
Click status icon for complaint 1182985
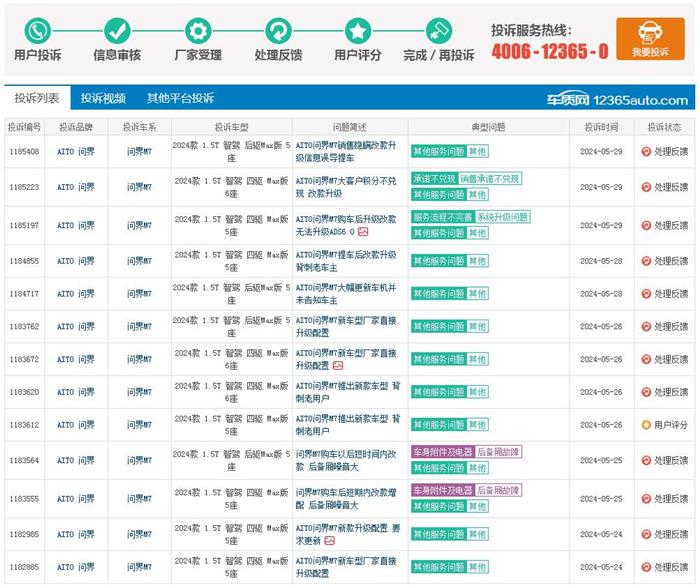tap(646, 534)
